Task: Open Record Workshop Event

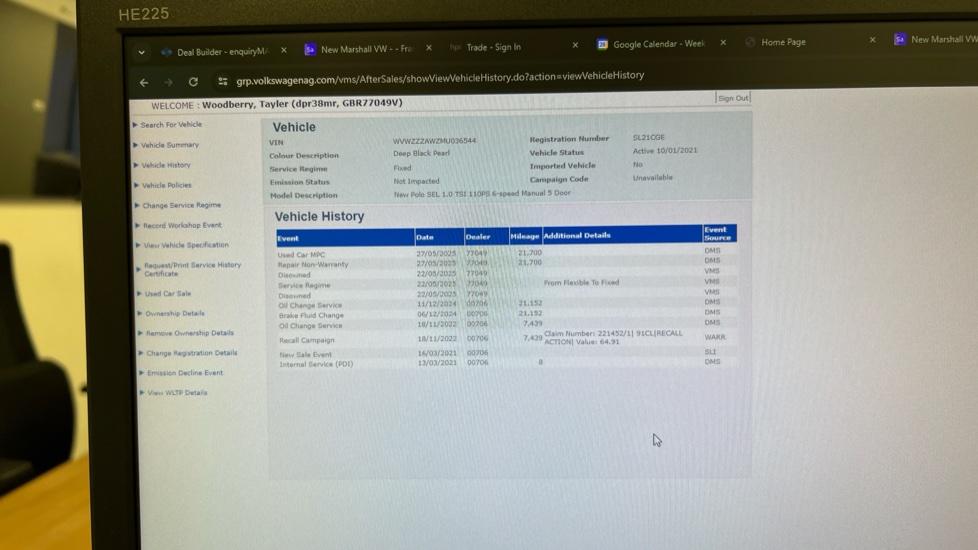Action: (182, 225)
